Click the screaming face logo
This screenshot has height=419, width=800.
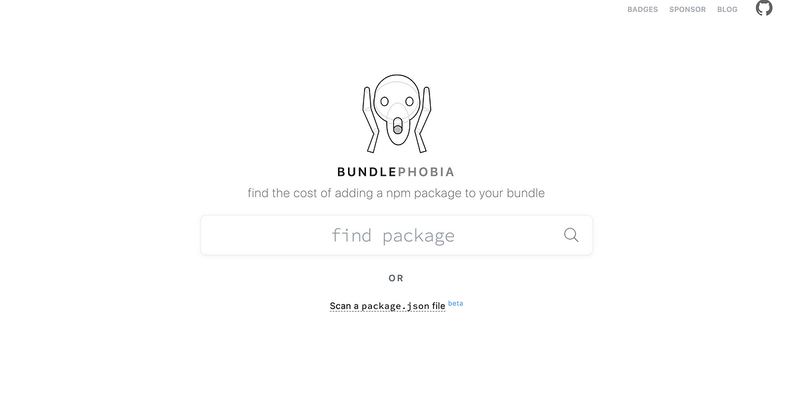(x=396, y=113)
